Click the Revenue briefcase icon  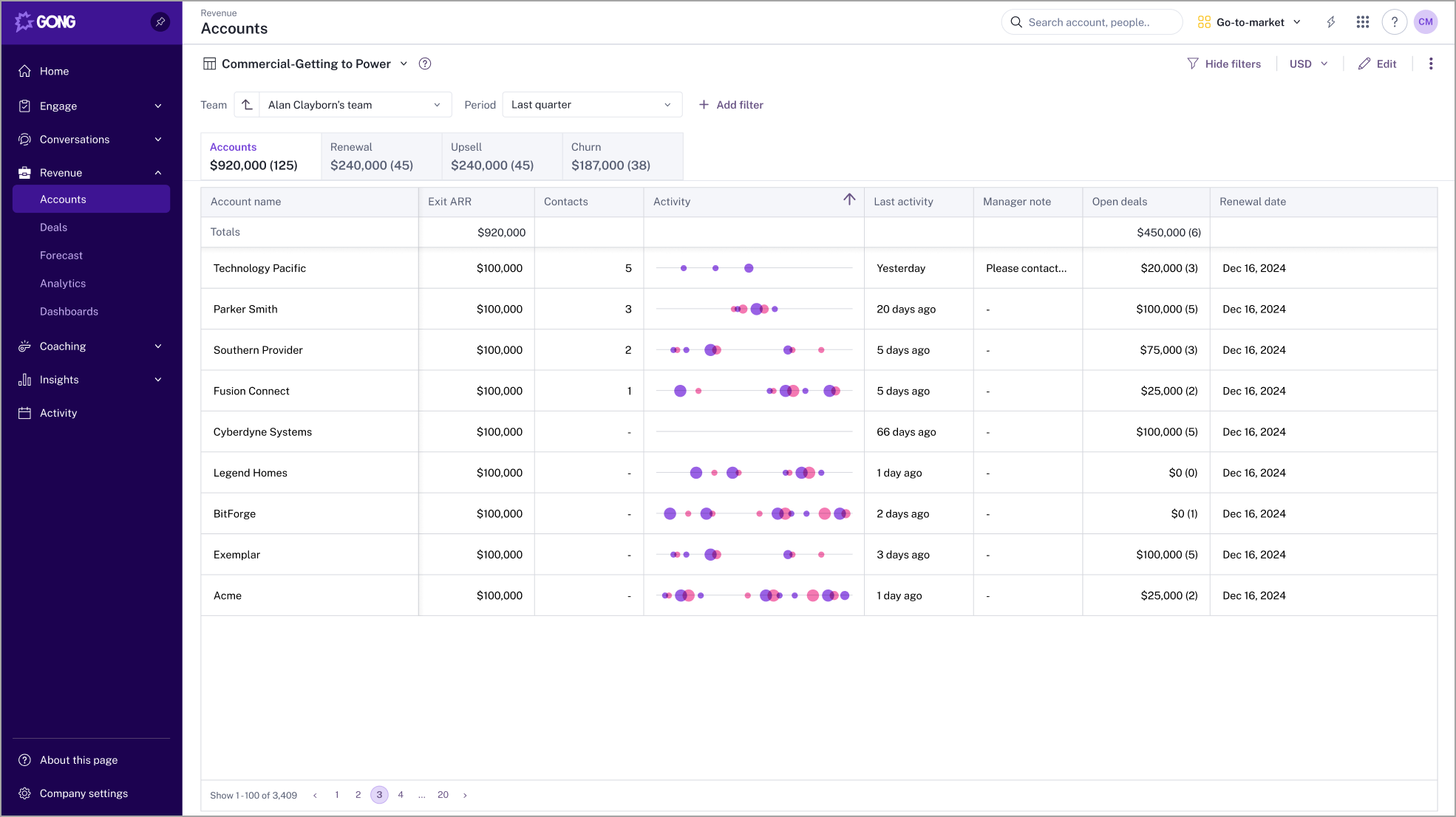(24, 173)
